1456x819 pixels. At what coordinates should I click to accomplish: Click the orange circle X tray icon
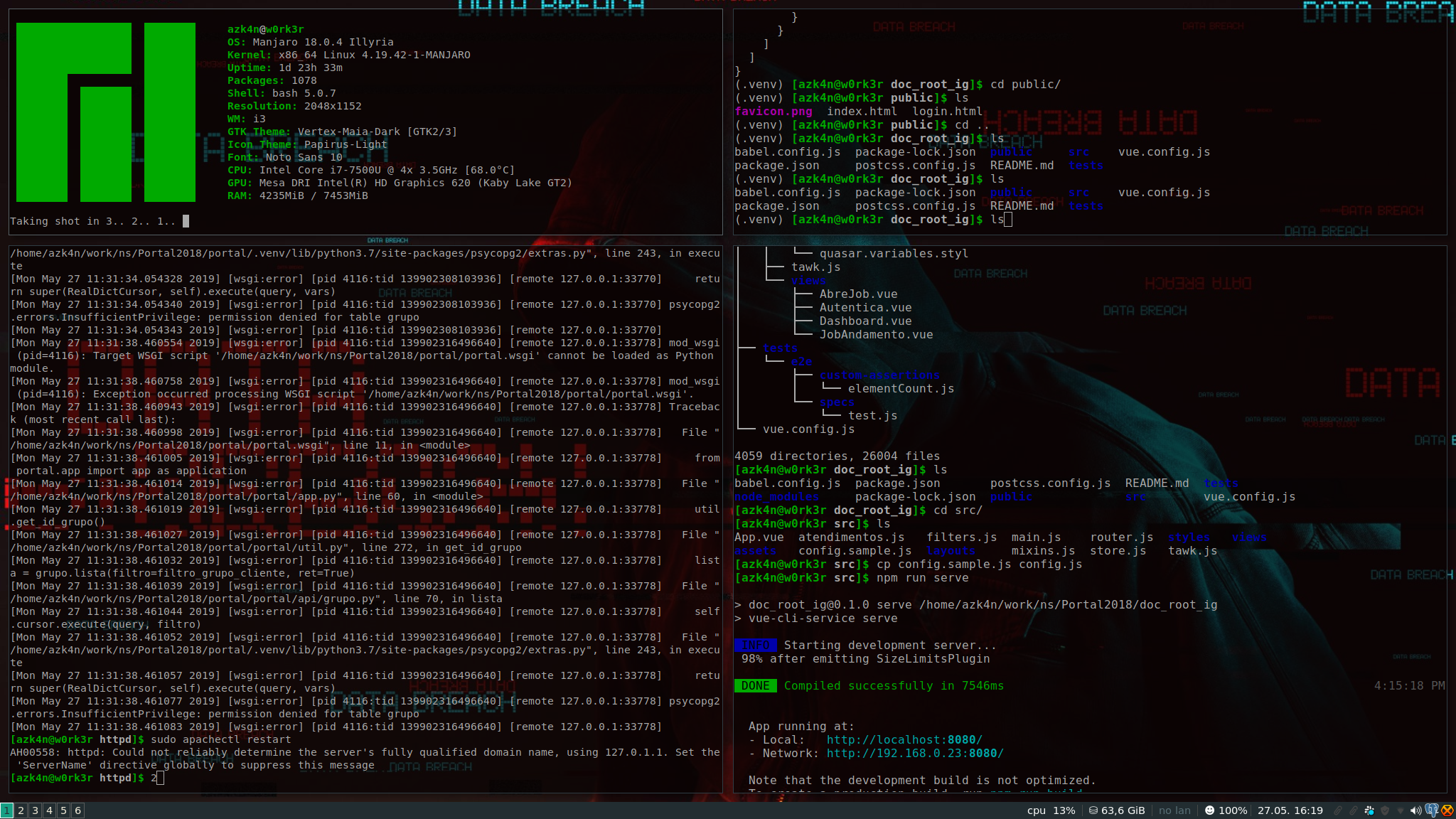click(x=1447, y=810)
